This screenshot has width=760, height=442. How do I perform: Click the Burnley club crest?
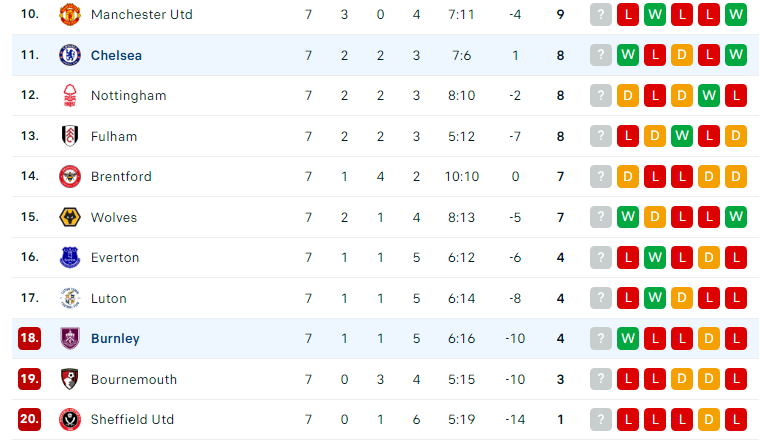pyautogui.click(x=70, y=338)
